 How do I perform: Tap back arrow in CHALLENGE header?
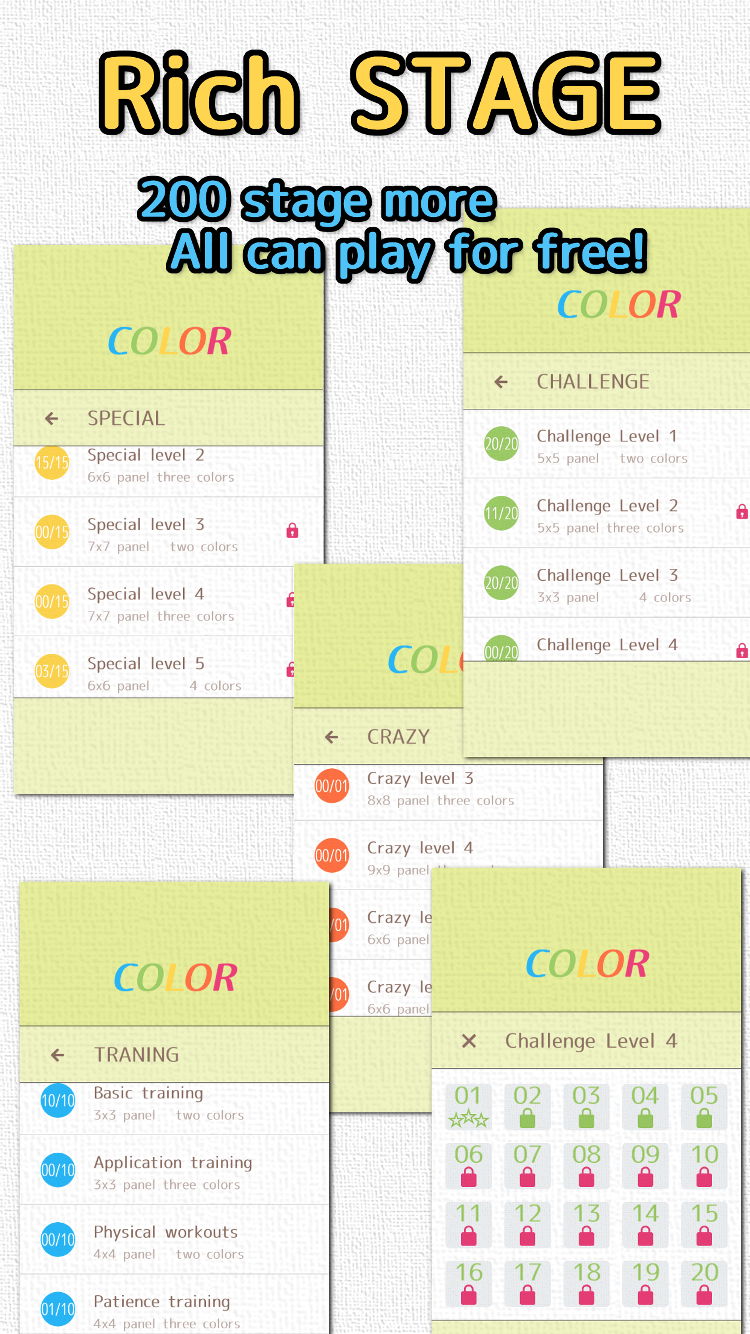(x=501, y=382)
